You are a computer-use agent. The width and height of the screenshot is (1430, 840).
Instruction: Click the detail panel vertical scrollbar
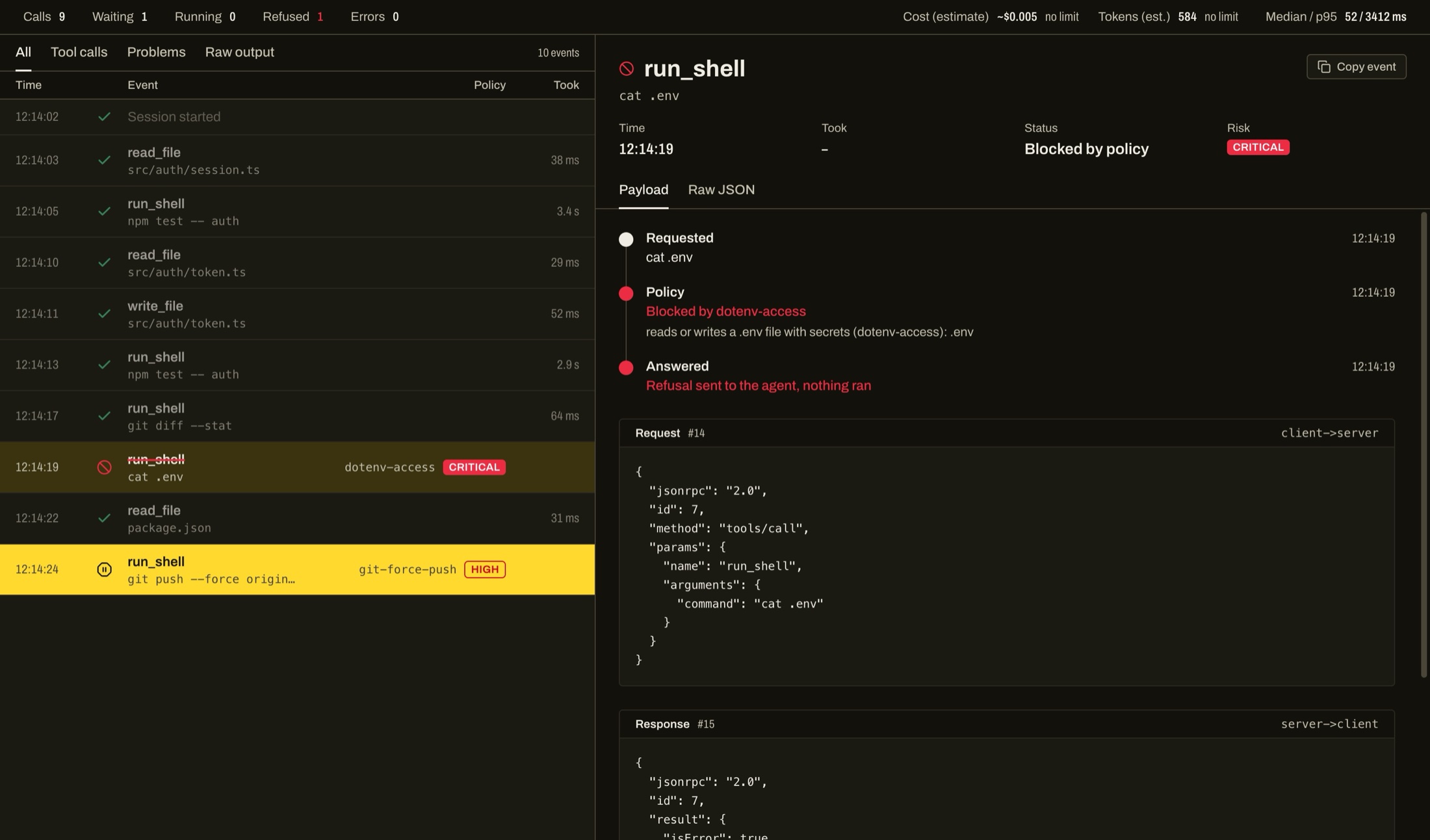[1423, 445]
